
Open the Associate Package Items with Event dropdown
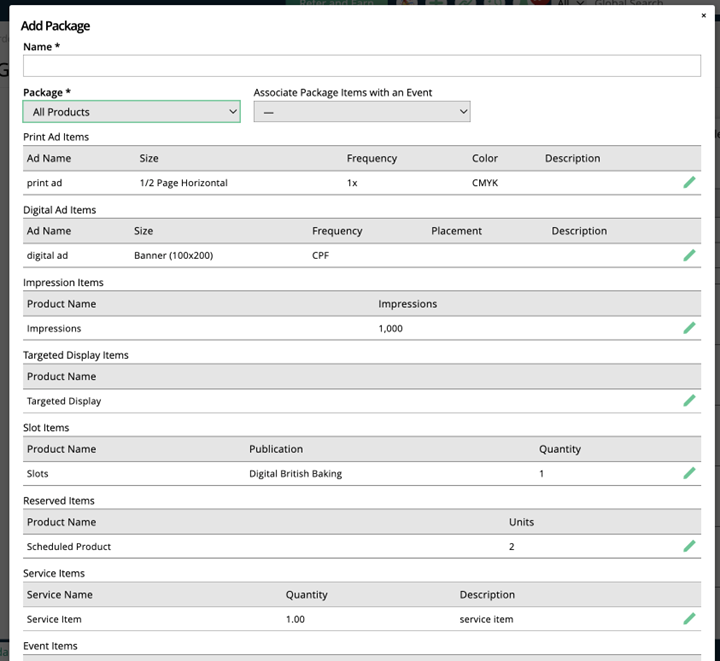[362, 112]
